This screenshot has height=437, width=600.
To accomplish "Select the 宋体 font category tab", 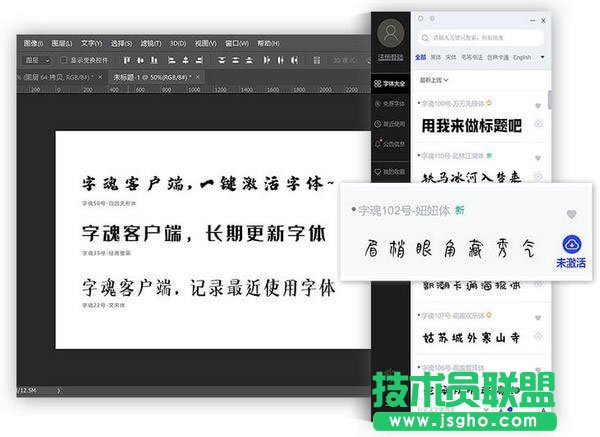I will coord(450,57).
